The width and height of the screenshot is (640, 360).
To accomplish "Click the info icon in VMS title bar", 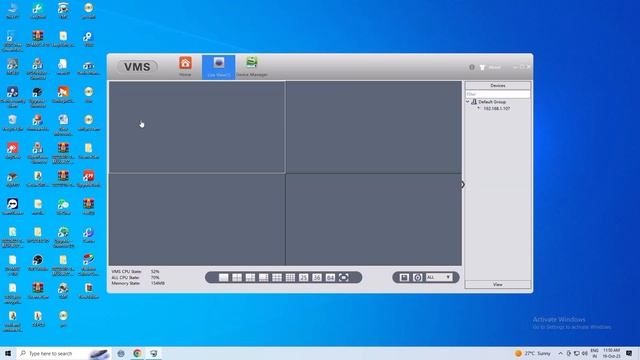I will tap(472, 67).
